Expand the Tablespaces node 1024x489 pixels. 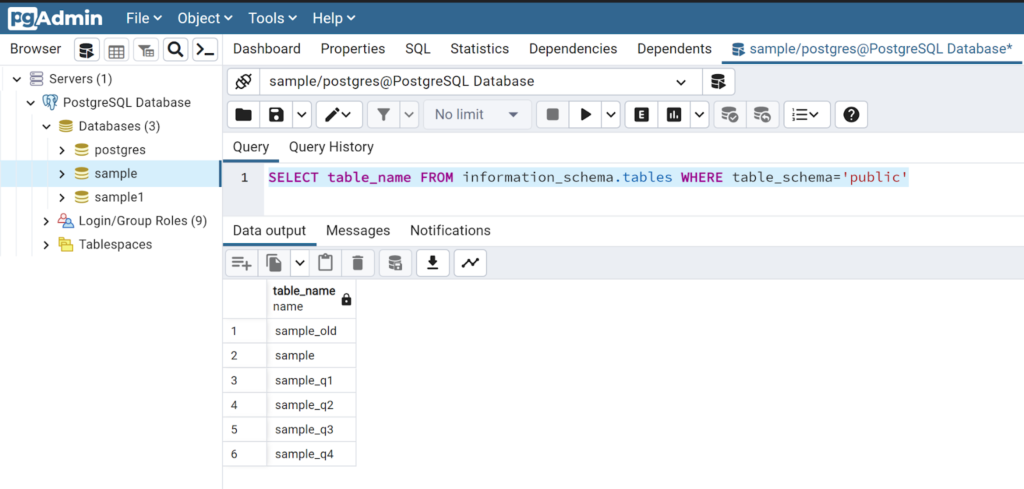pos(46,245)
